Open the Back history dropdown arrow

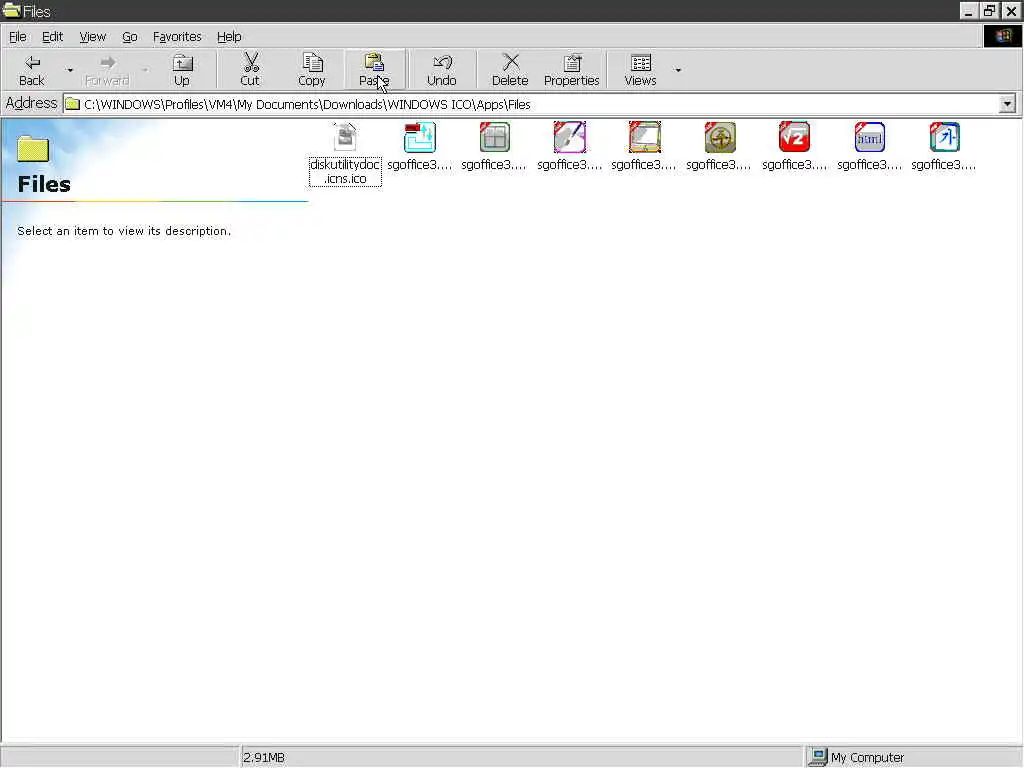[x=70, y=70]
